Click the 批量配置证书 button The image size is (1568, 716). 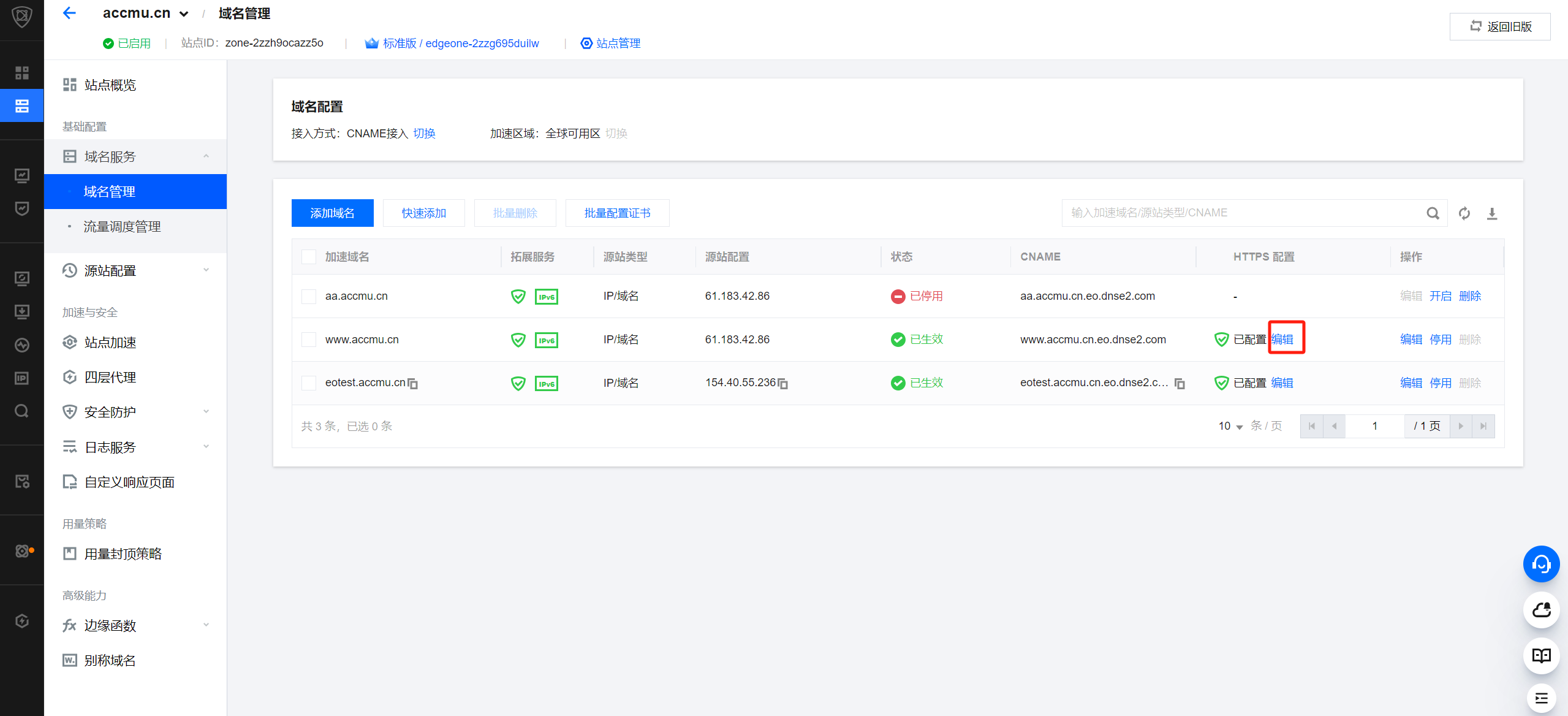pyautogui.click(x=618, y=213)
